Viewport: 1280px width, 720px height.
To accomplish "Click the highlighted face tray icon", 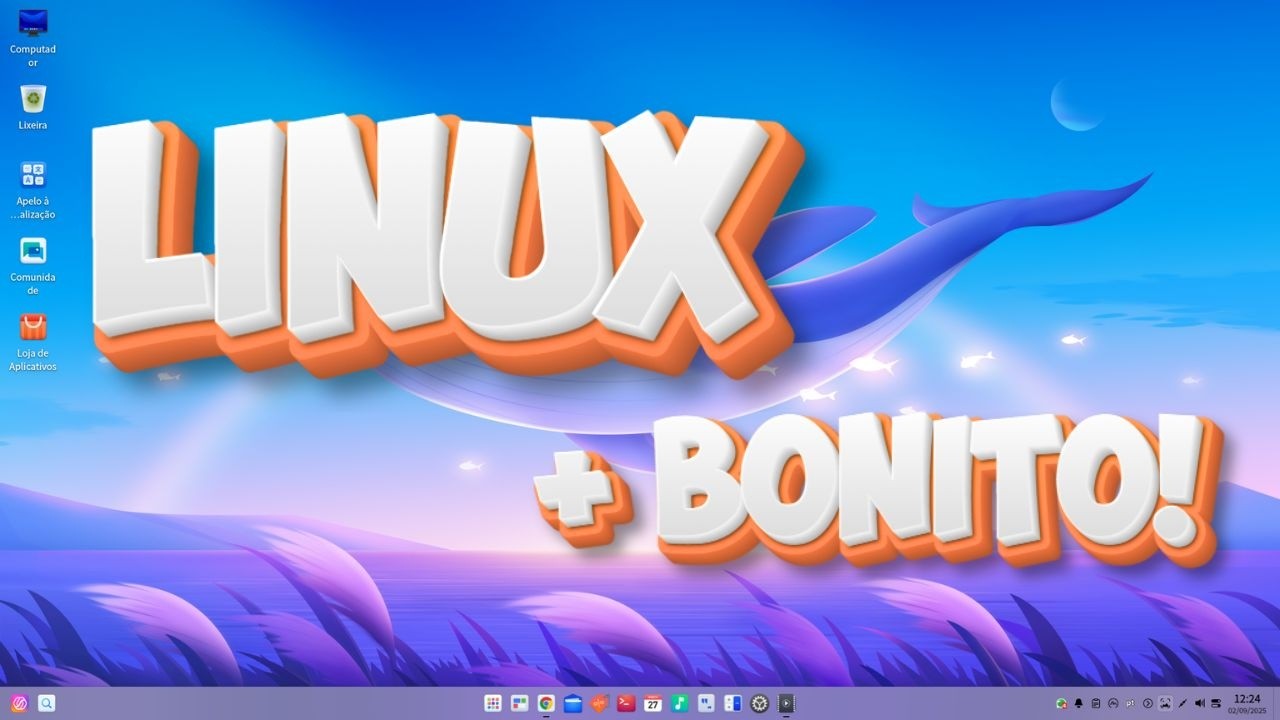I will pyautogui.click(x=1165, y=703).
